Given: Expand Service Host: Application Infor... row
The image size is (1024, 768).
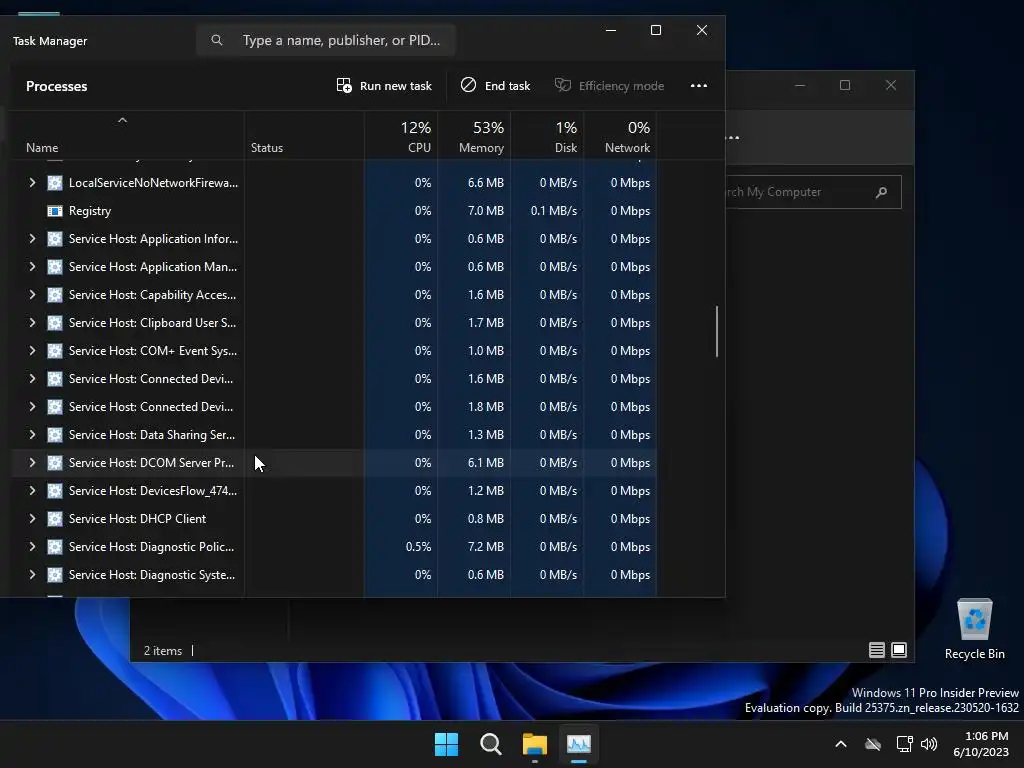Looking at the screenshot, I should (x=32, y=239).
